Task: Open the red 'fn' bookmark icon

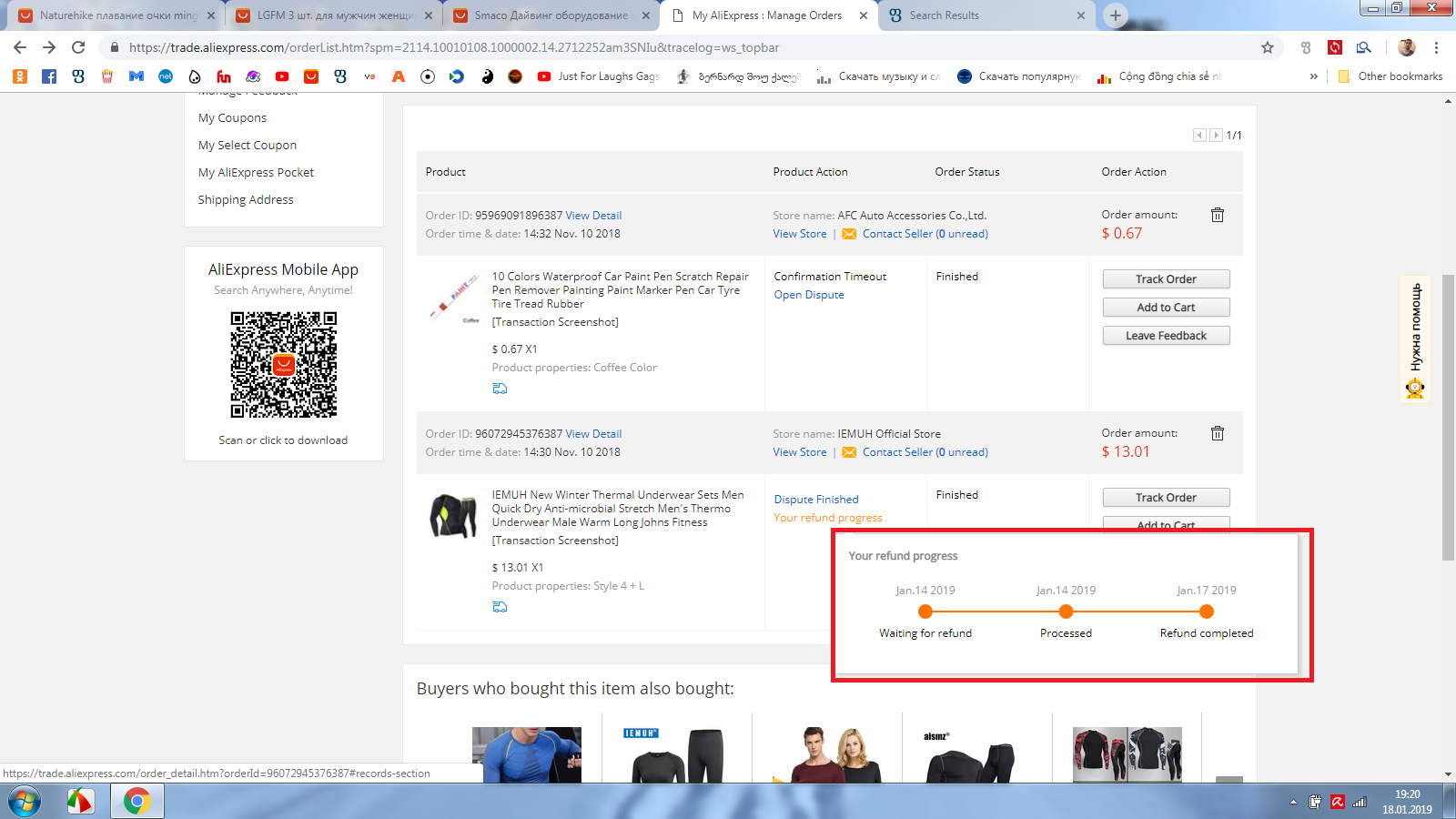Action: pyautogui.click(x=224, y=76)
